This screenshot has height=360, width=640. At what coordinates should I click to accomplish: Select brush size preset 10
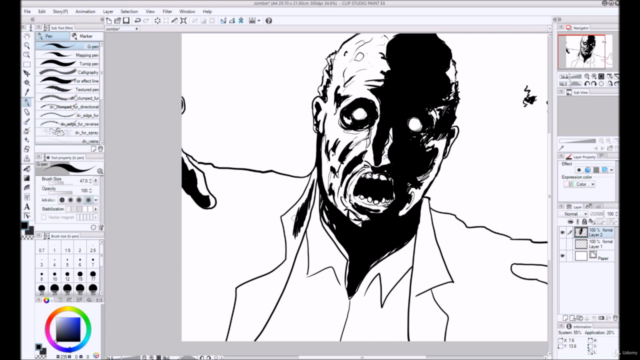point(55,276)
